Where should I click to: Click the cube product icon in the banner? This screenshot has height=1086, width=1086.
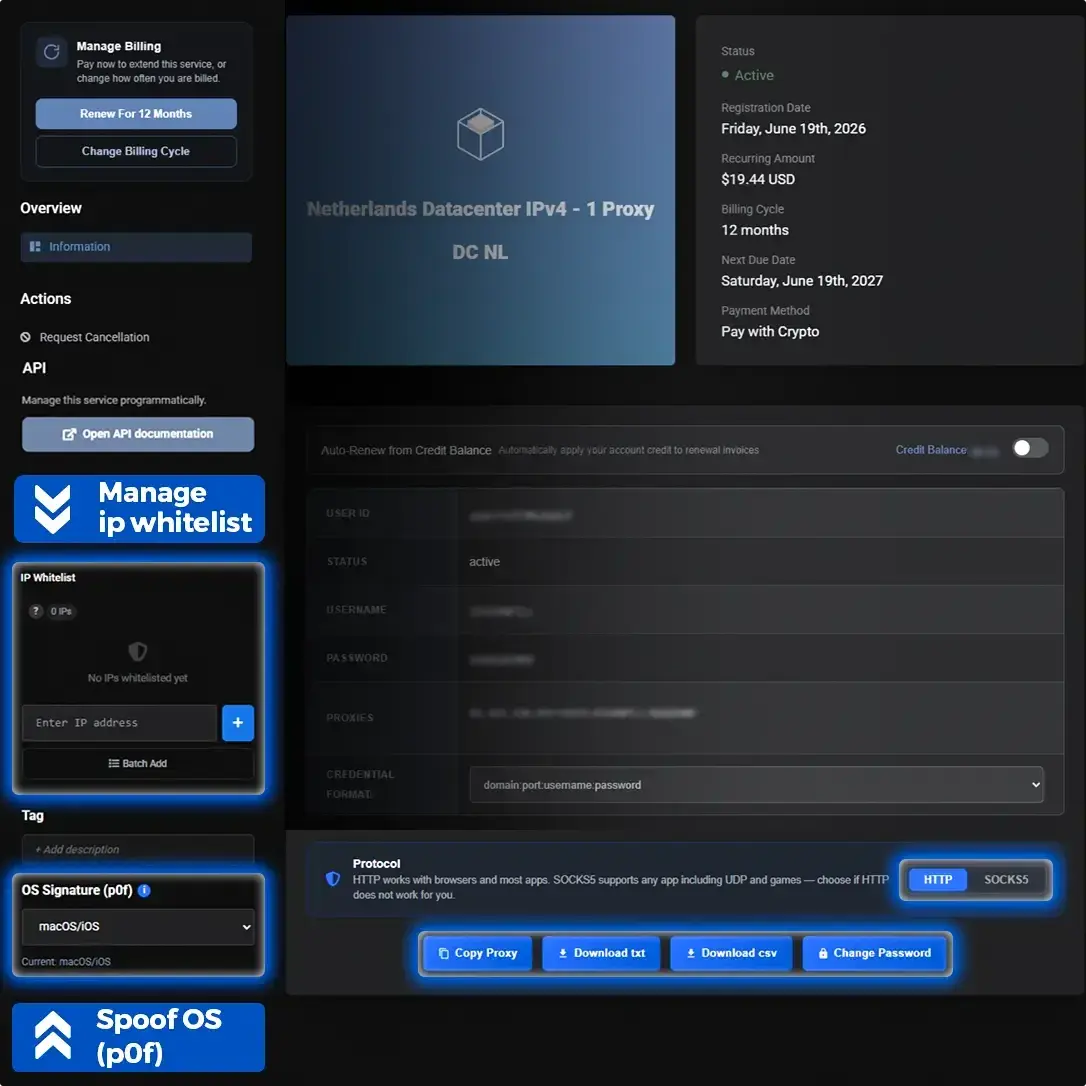tap(480, 134)
